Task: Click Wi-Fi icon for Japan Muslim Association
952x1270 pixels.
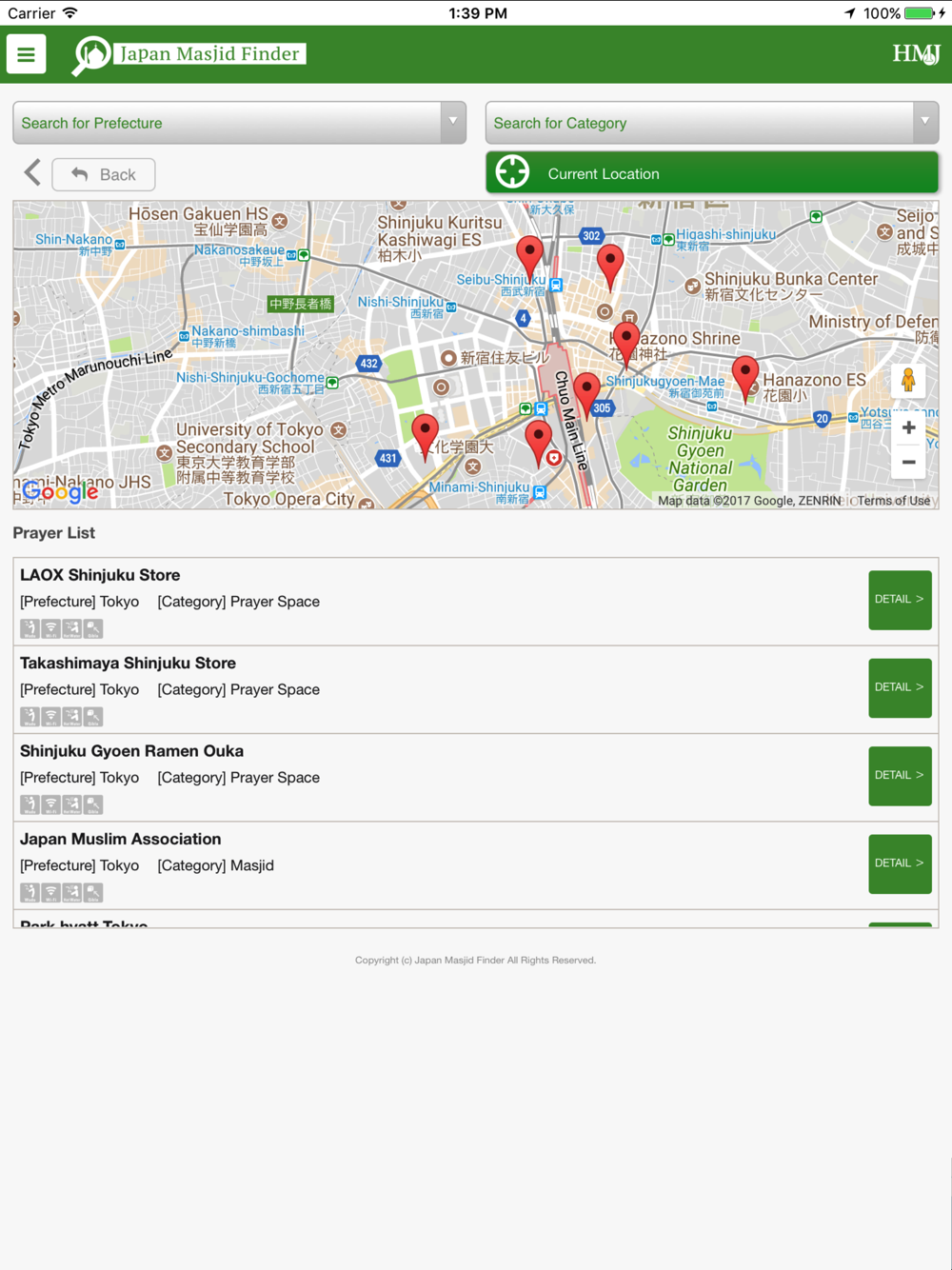Action: [51, 892]
